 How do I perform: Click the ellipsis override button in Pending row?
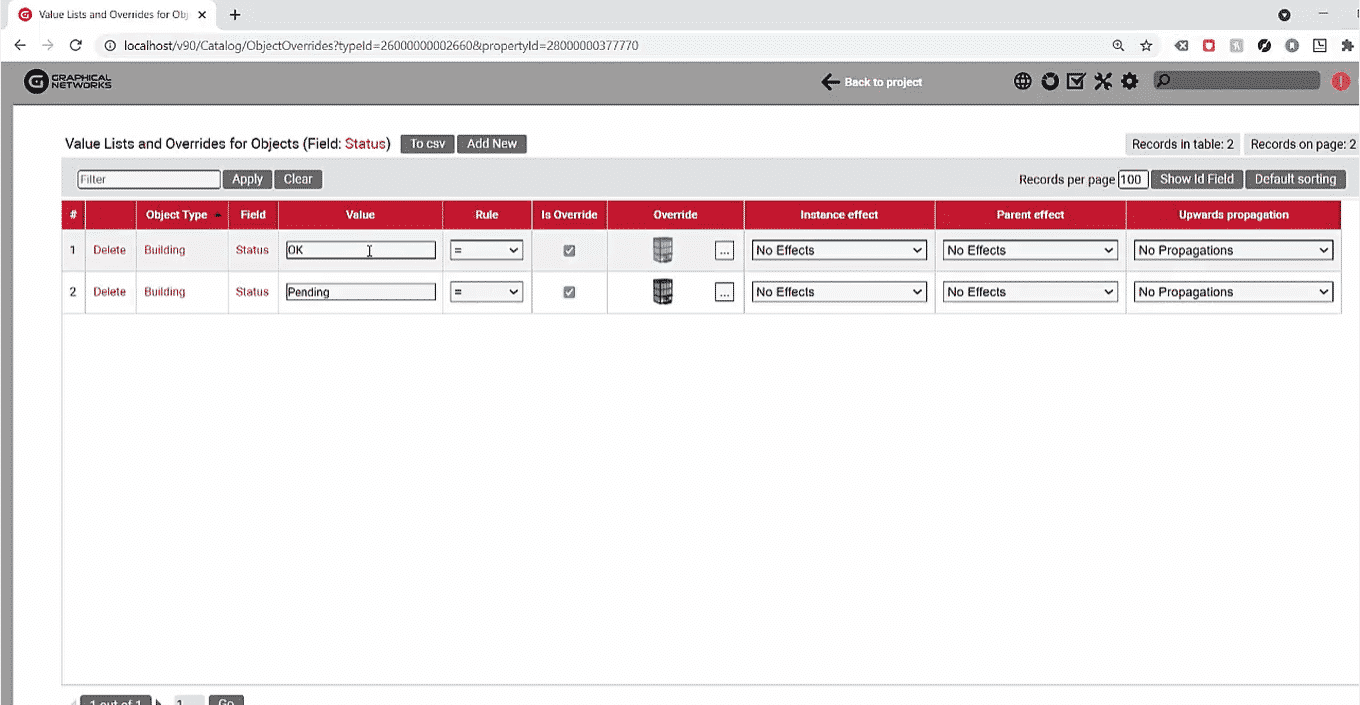725,293
